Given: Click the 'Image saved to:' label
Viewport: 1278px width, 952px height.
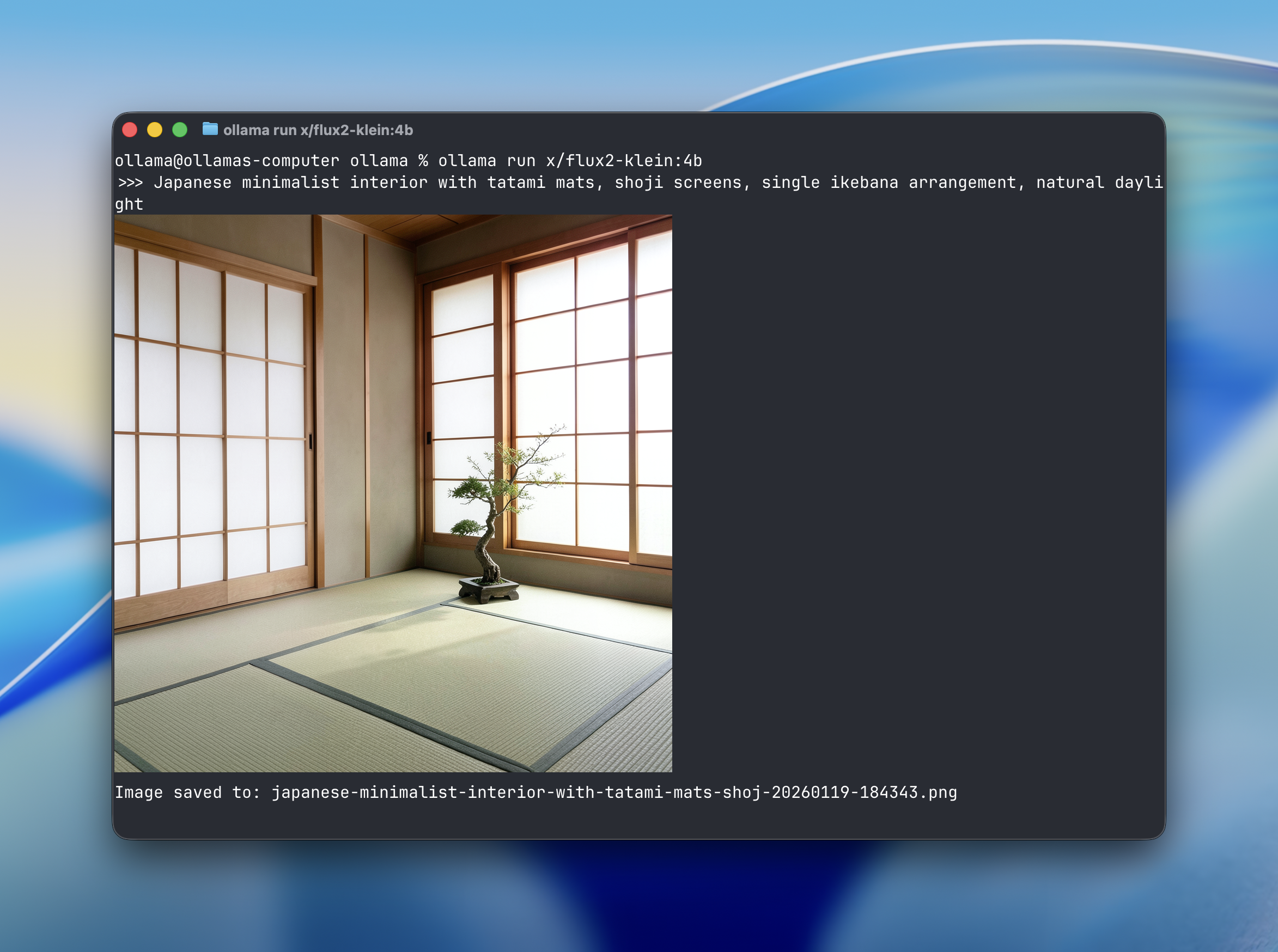Looking at the screenshot, I should tap(187, 792).
